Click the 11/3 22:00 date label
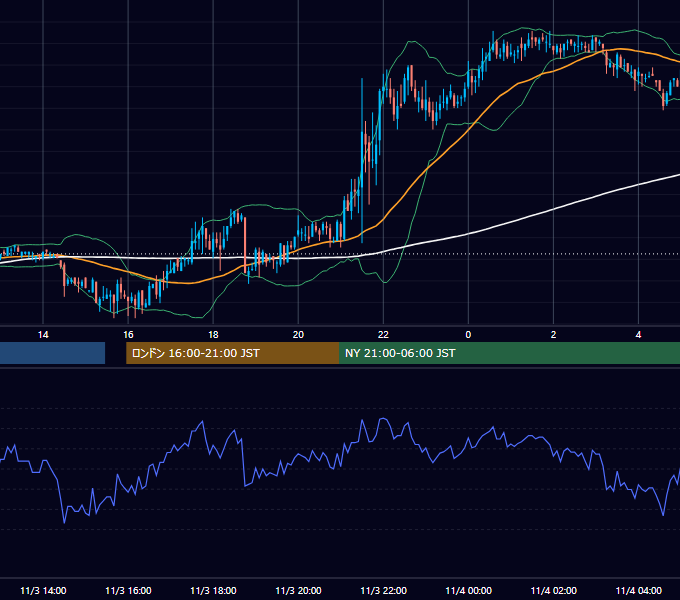 coord(383,590)
